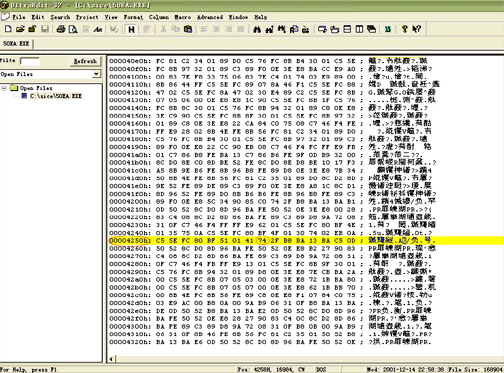Viewport: 504px width, 373px height.
Task: Collapse the Open Files tree node
Action: (4, 88)
